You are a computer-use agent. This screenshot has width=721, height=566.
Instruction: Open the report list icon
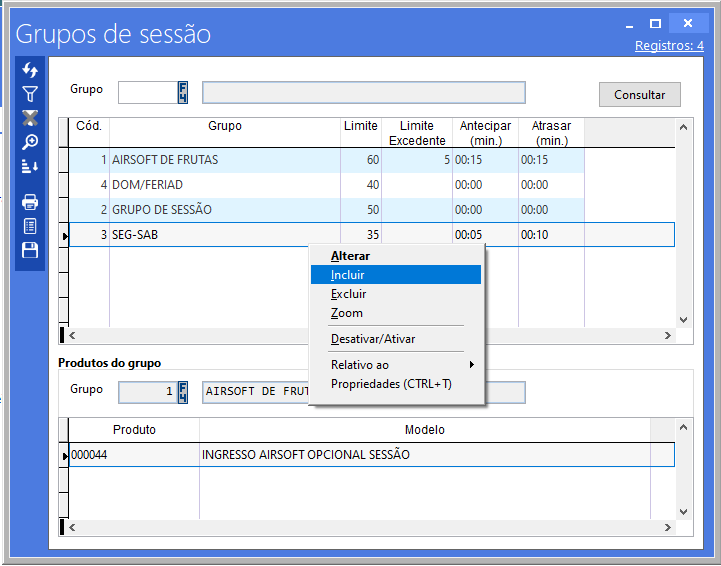(x=30, y=226)
